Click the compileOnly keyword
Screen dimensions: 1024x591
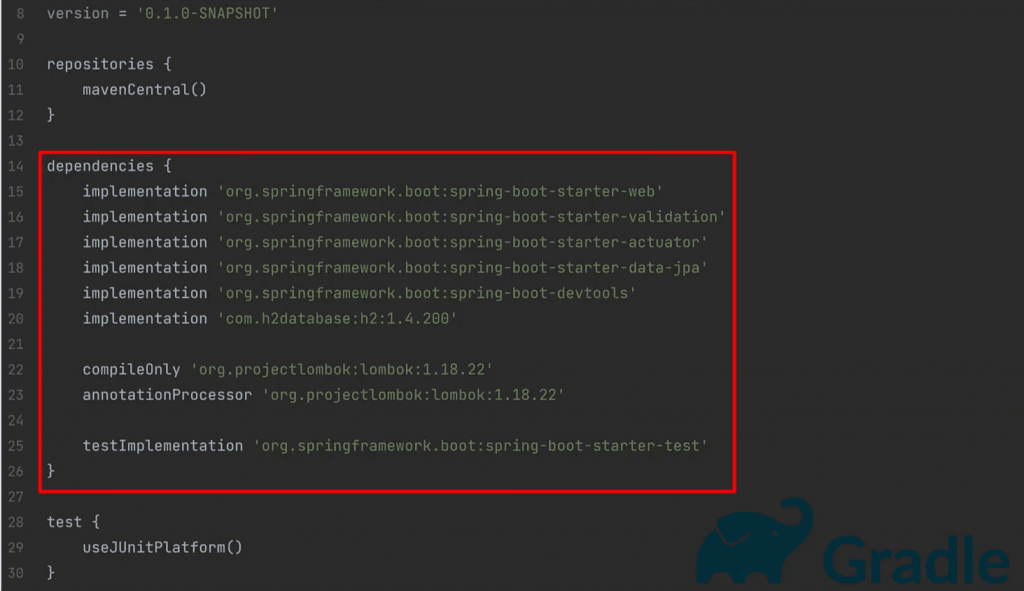coord(131,370)
